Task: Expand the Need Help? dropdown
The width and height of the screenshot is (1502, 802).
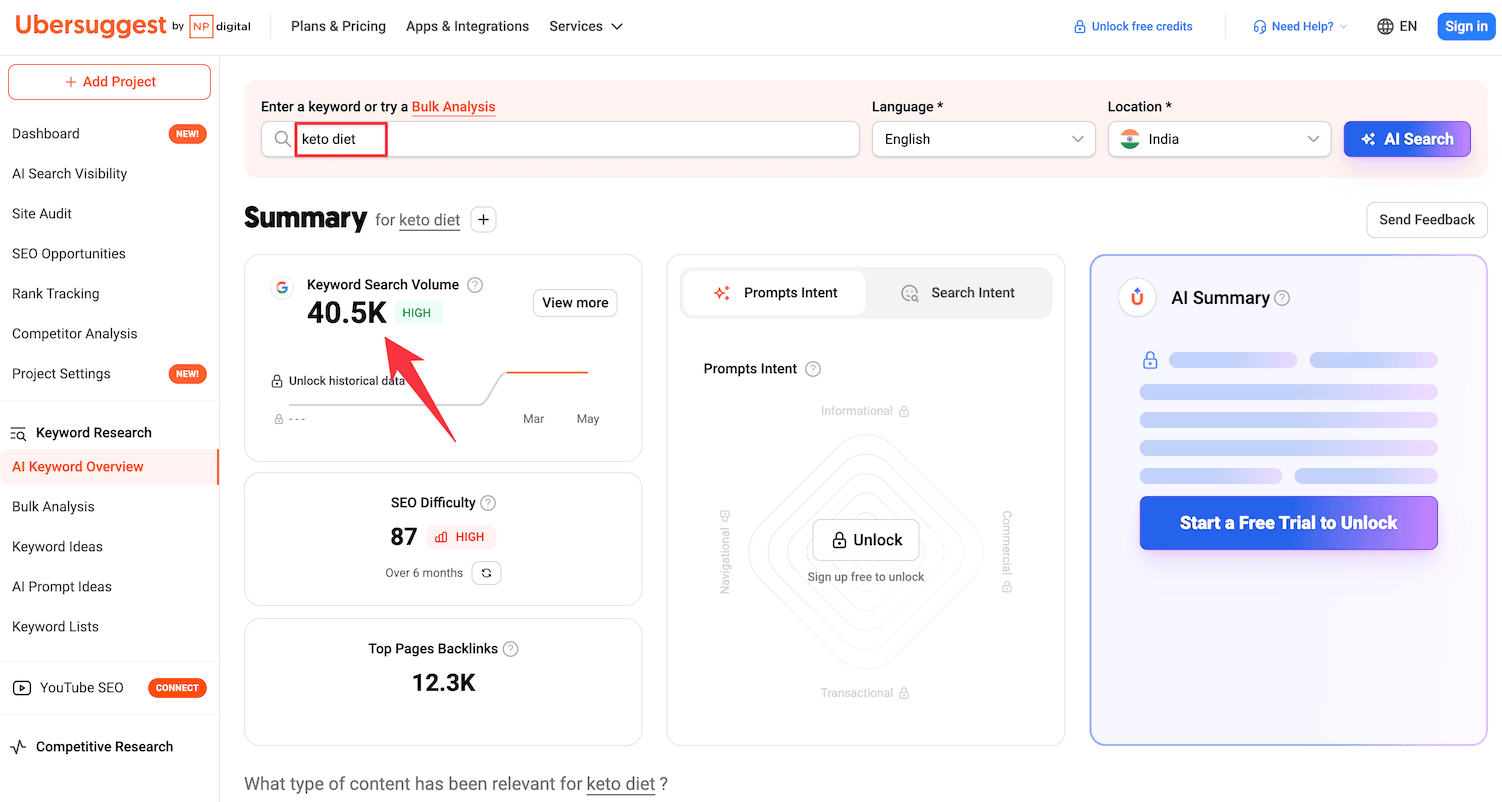Action: [x=1300, y=27]
